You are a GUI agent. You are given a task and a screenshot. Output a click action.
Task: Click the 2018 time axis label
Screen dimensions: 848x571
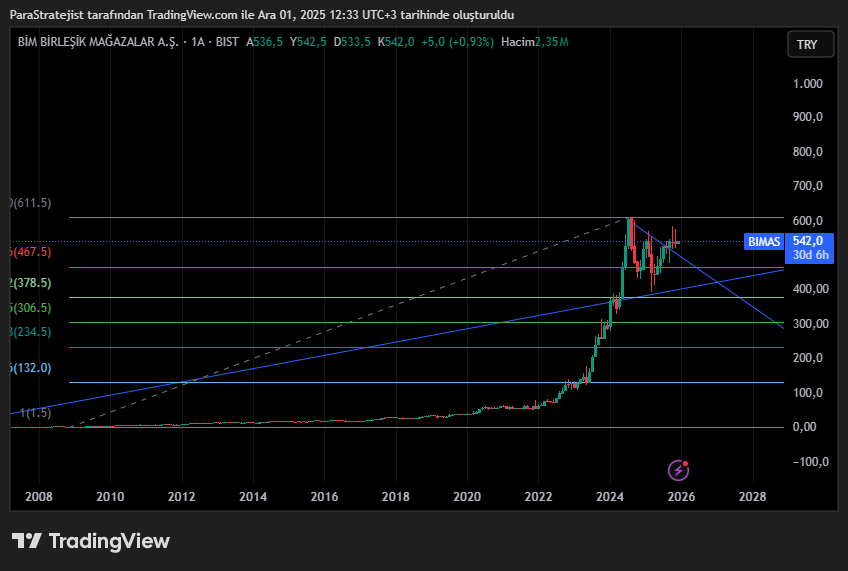click(x=396, y=496)
